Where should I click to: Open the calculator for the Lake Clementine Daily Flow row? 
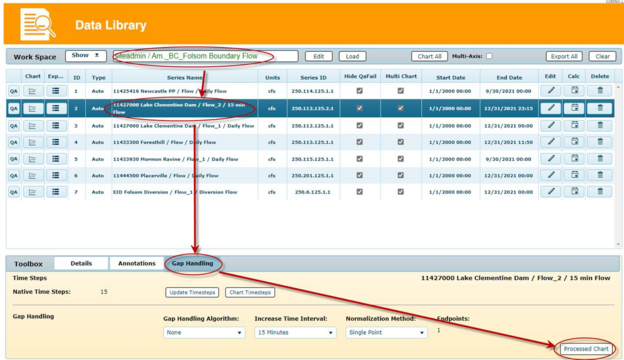(x=574, y=125)
